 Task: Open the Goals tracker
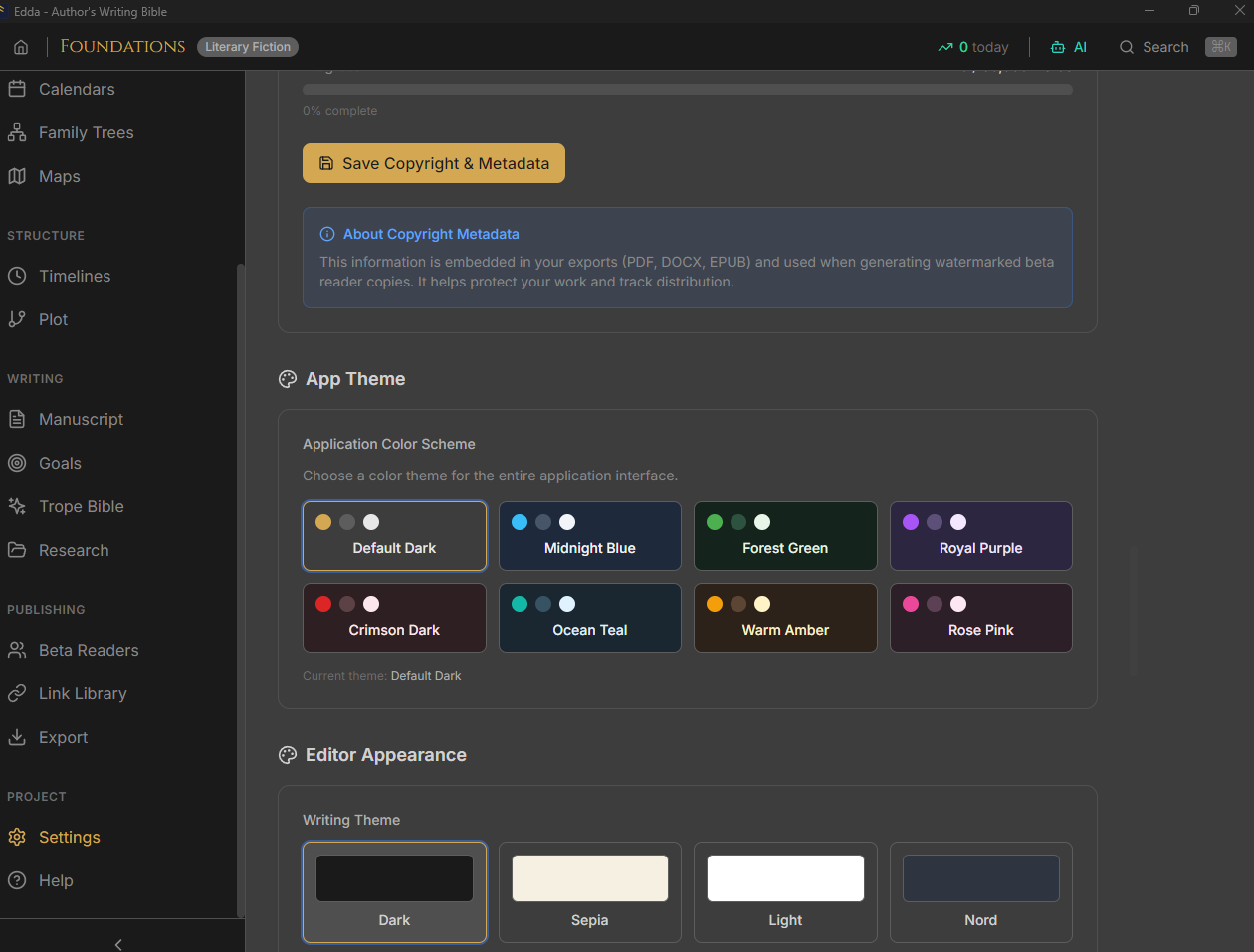click(x=61, y=463)
